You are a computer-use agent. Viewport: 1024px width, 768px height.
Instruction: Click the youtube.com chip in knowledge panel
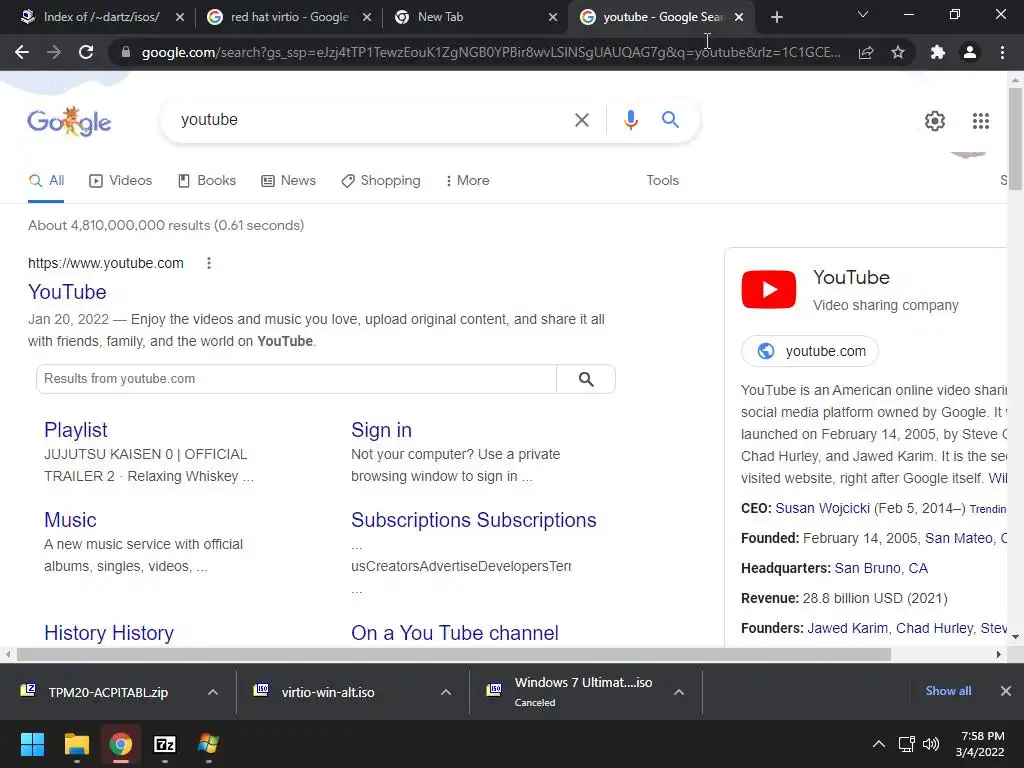(810, 351)
